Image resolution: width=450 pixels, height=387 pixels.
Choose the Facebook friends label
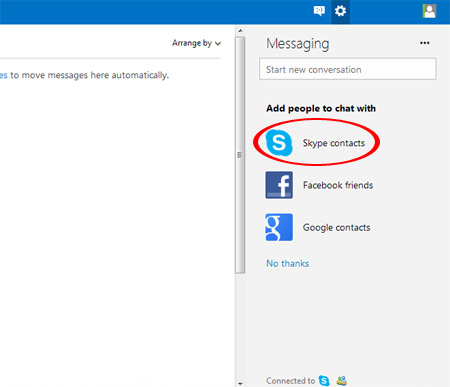[338, 185]
